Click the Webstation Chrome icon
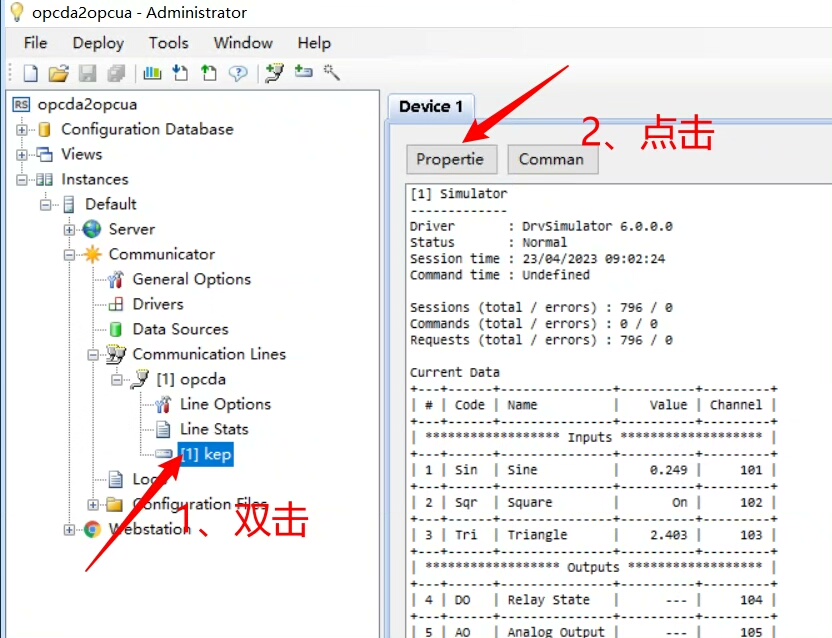832x638 pixels. coord(92,529)
